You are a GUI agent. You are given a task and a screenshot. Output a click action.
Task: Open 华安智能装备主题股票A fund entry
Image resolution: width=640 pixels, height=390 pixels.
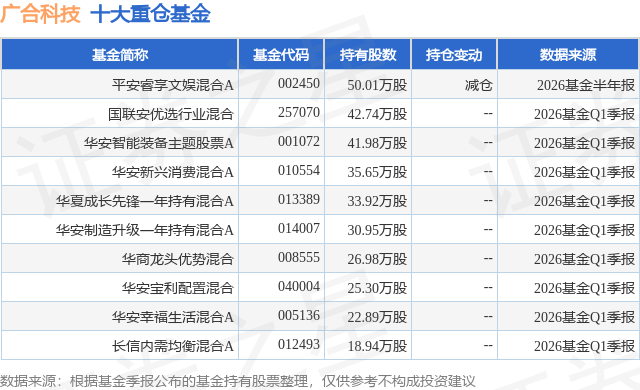(159, 143)
